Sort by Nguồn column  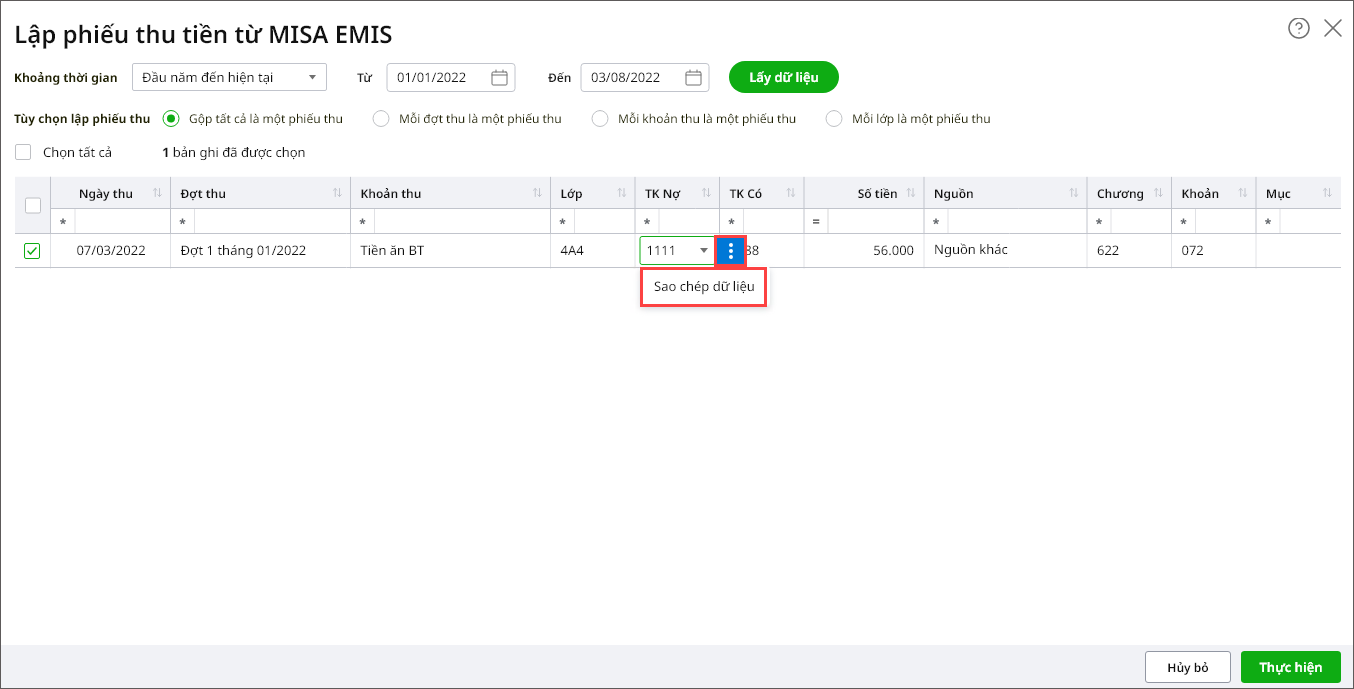click(x=1074, y=193)
